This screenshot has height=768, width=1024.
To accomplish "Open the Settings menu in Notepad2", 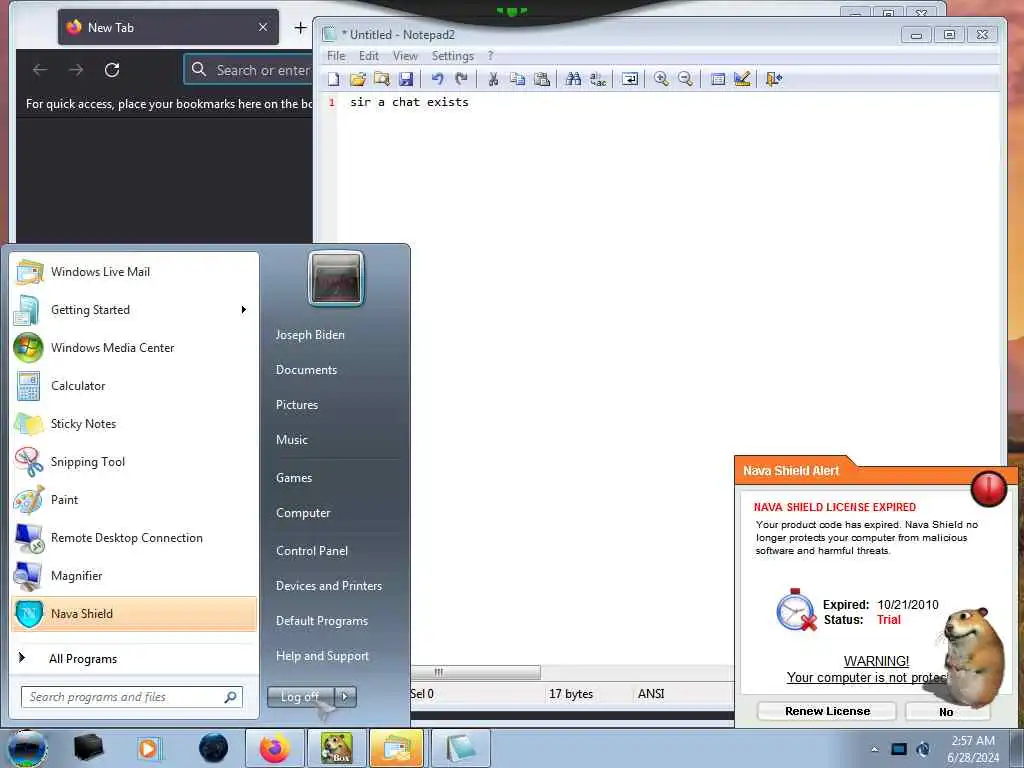I will pyautogui.click(x=453, y=56).
